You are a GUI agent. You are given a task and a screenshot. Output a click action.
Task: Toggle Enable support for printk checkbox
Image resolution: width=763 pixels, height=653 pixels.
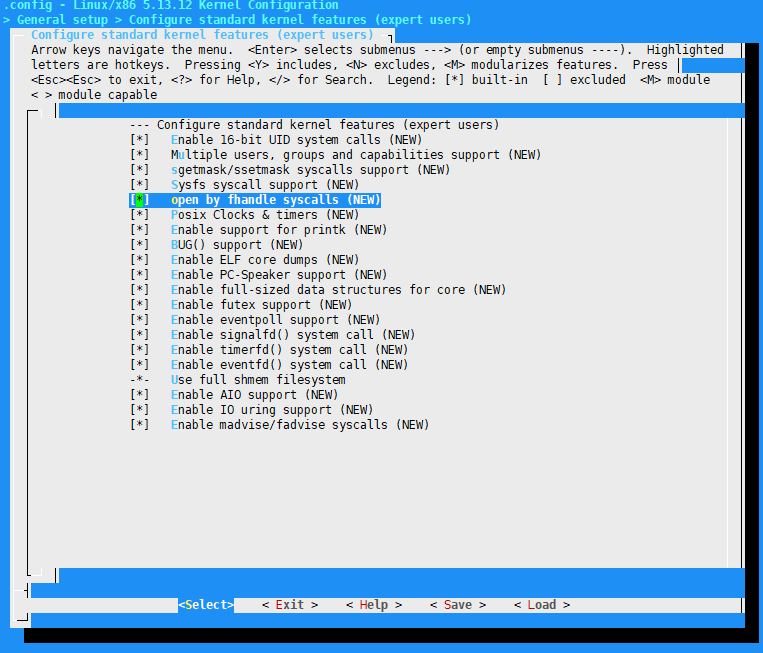[x=139, y=230]
